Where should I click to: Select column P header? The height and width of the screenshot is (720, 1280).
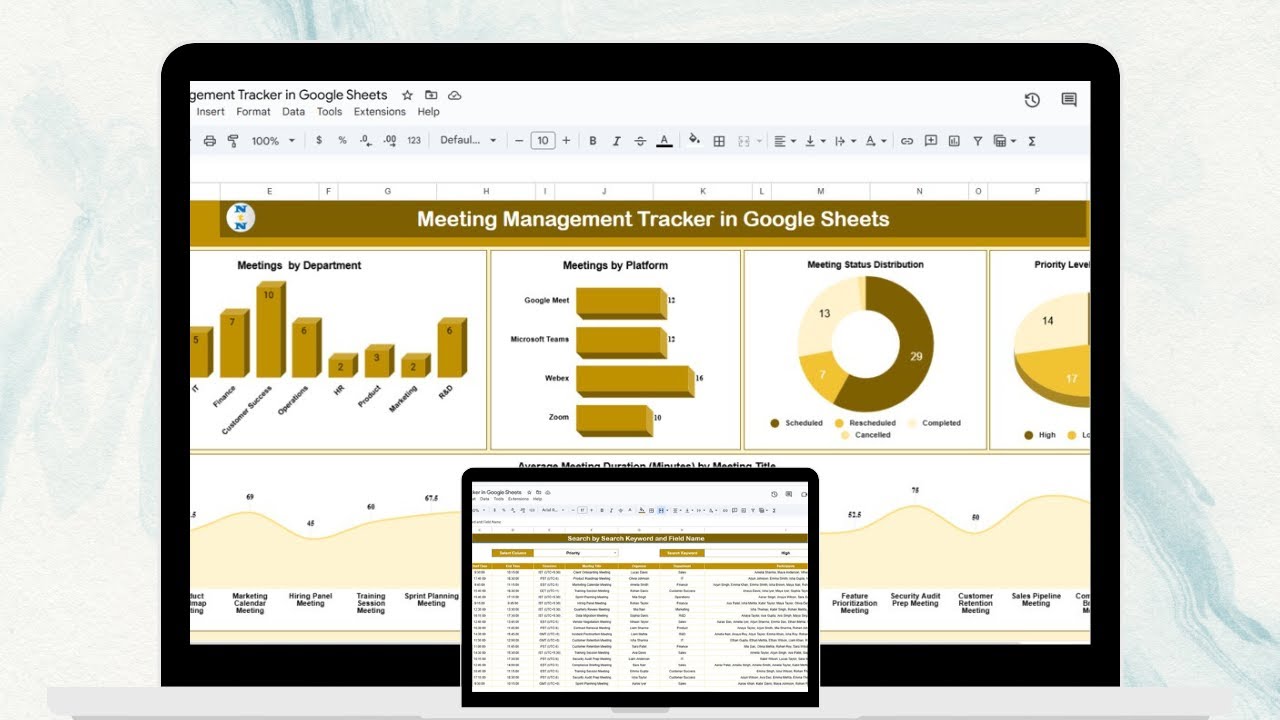click(x=1036, y=191)
